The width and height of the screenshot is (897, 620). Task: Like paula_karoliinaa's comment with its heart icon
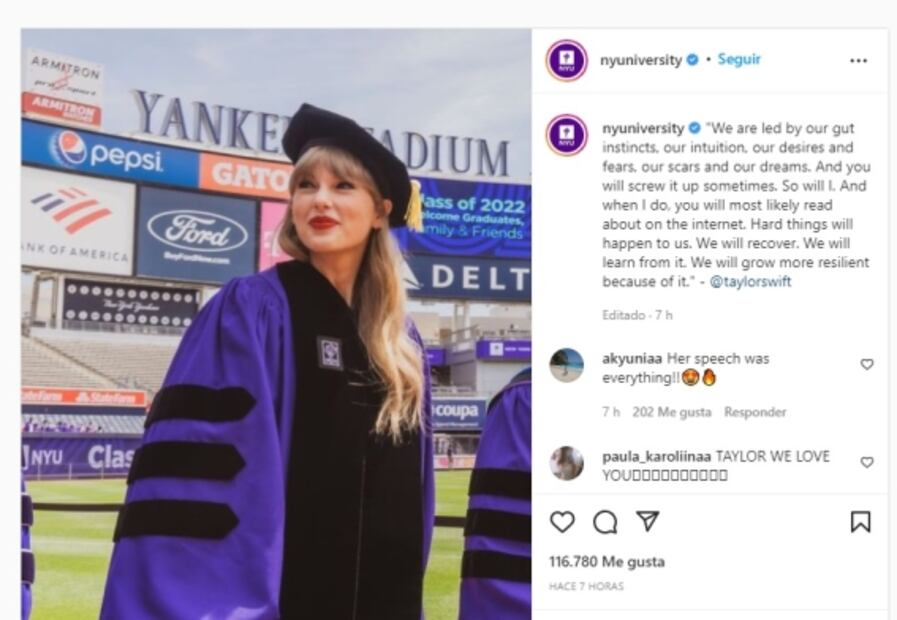tap(868, 461)
